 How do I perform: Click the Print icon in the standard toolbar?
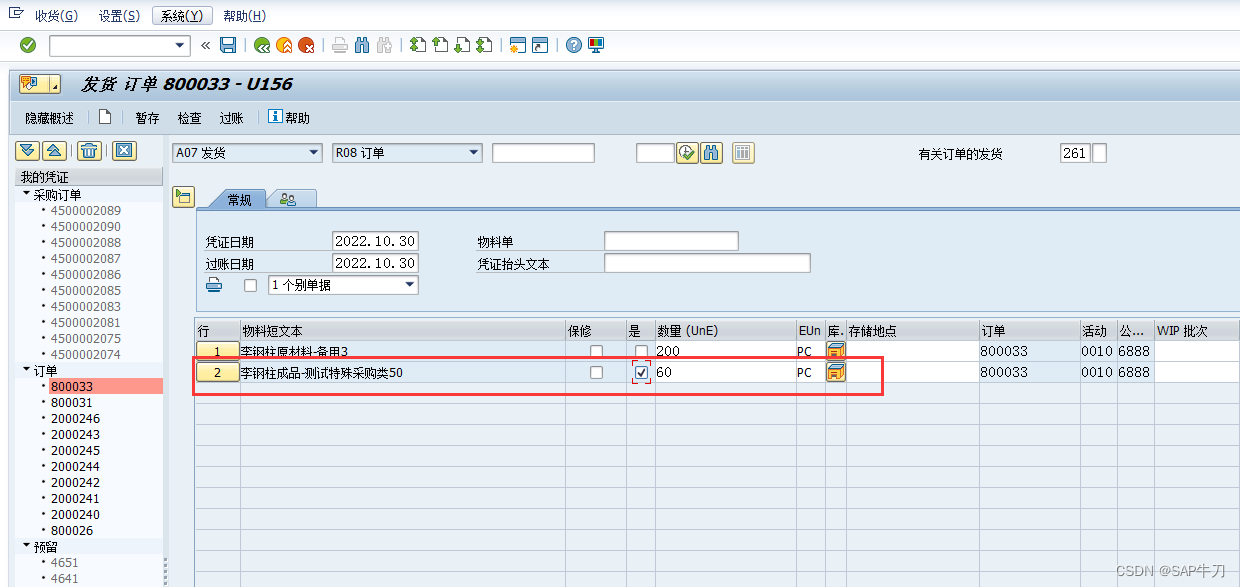pos(340,45)
